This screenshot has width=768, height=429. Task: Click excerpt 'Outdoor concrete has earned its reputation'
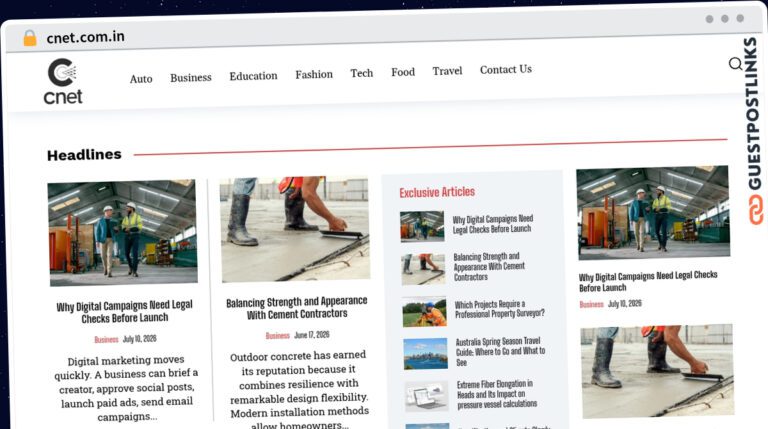299,390
